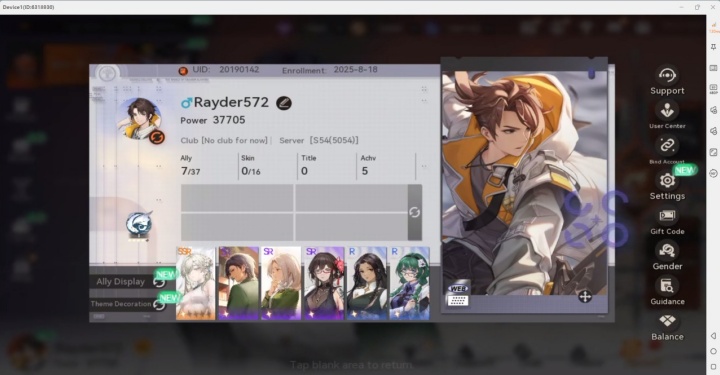This screenshot has height=375, width=720.
Task: Open the Gift Code icon
Action: pos(667,216)
